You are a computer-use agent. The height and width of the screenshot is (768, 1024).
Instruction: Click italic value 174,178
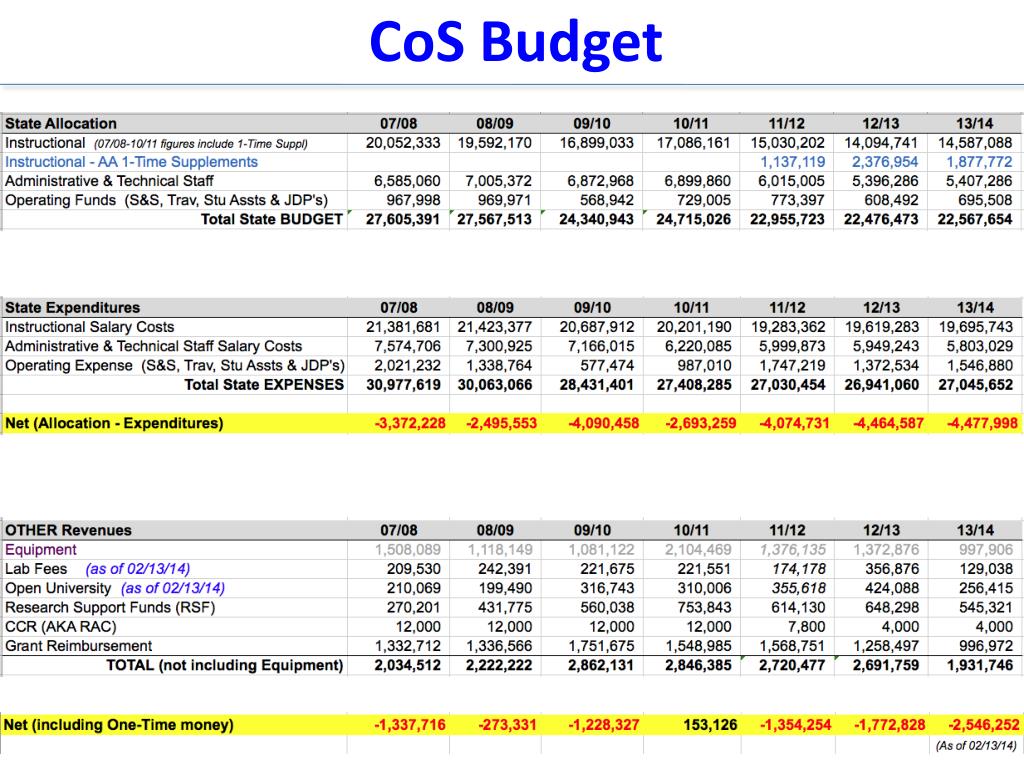click(x=798, y=569)
